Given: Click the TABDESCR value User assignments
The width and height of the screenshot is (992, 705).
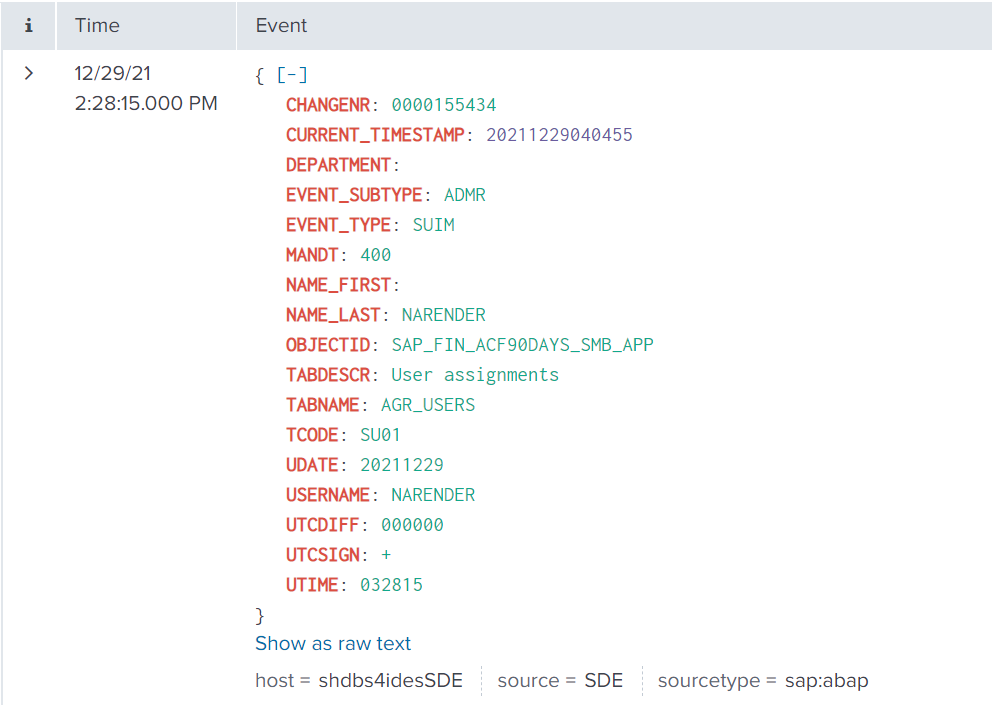Looking at the screenshot, I should 475,375.
